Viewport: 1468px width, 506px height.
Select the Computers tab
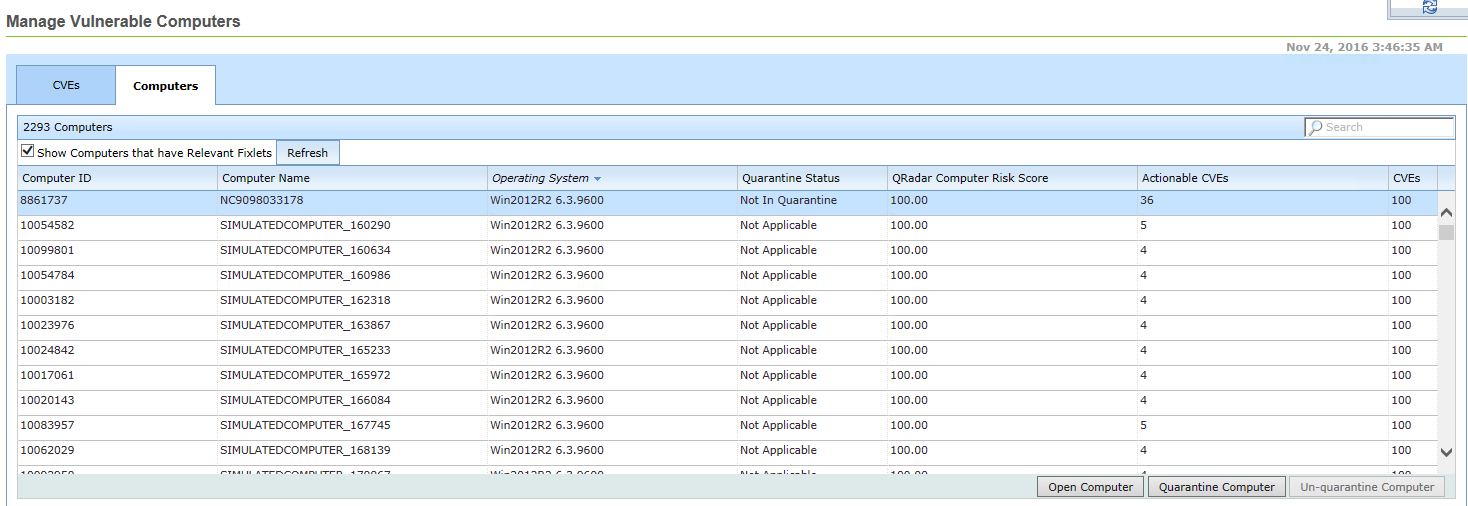click(x=166, y=86)
